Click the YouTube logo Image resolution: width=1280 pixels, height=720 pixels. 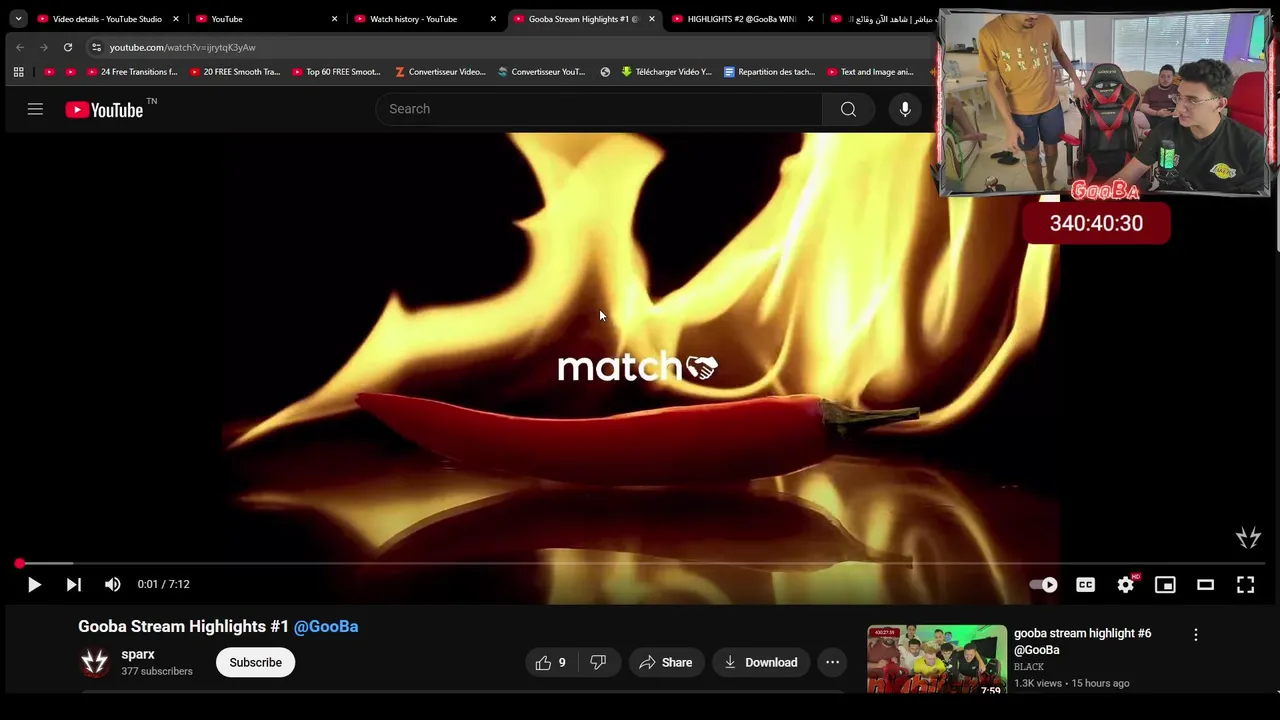104,110
